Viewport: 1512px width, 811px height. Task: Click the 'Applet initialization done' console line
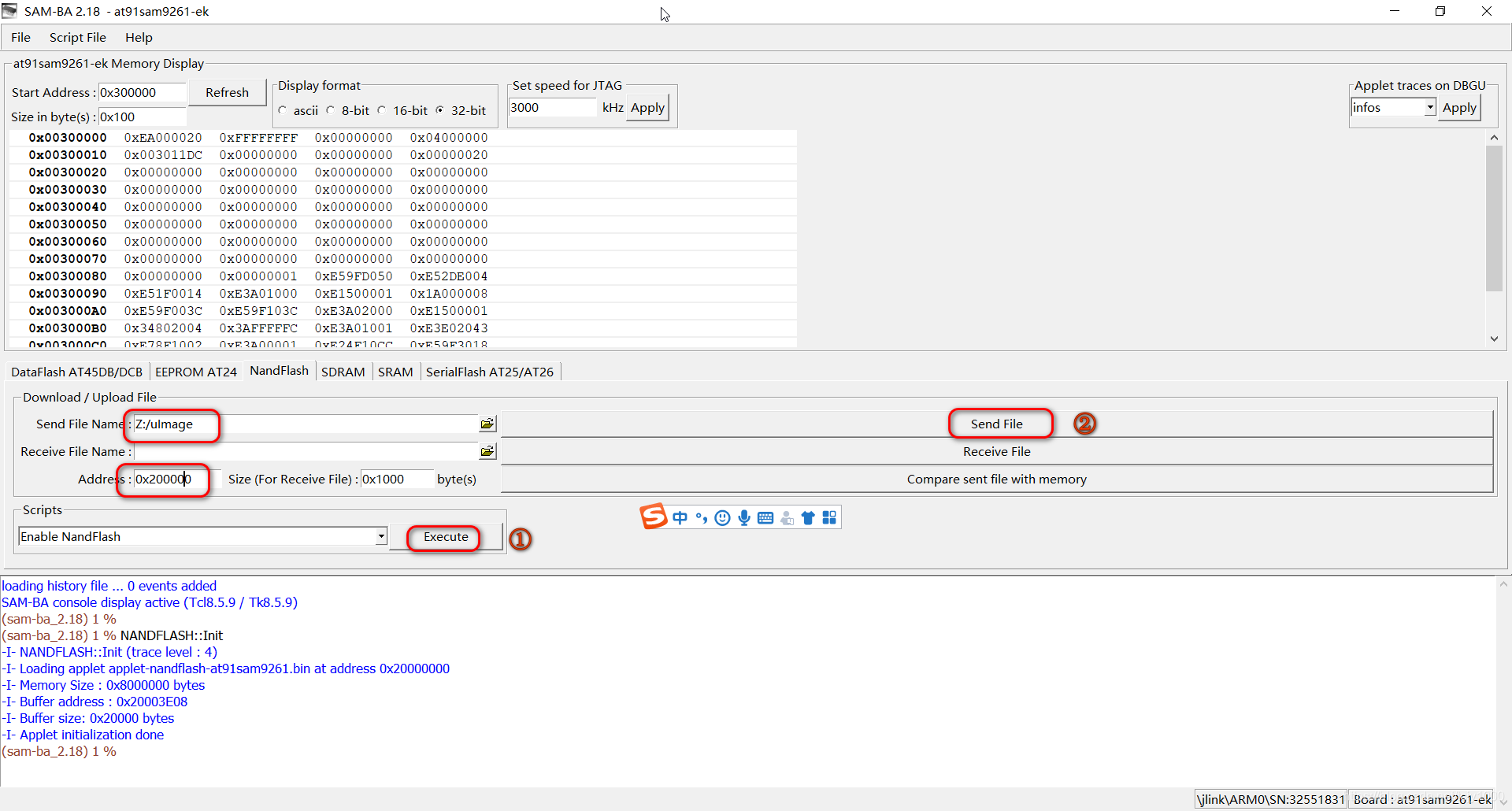(83, 735)
